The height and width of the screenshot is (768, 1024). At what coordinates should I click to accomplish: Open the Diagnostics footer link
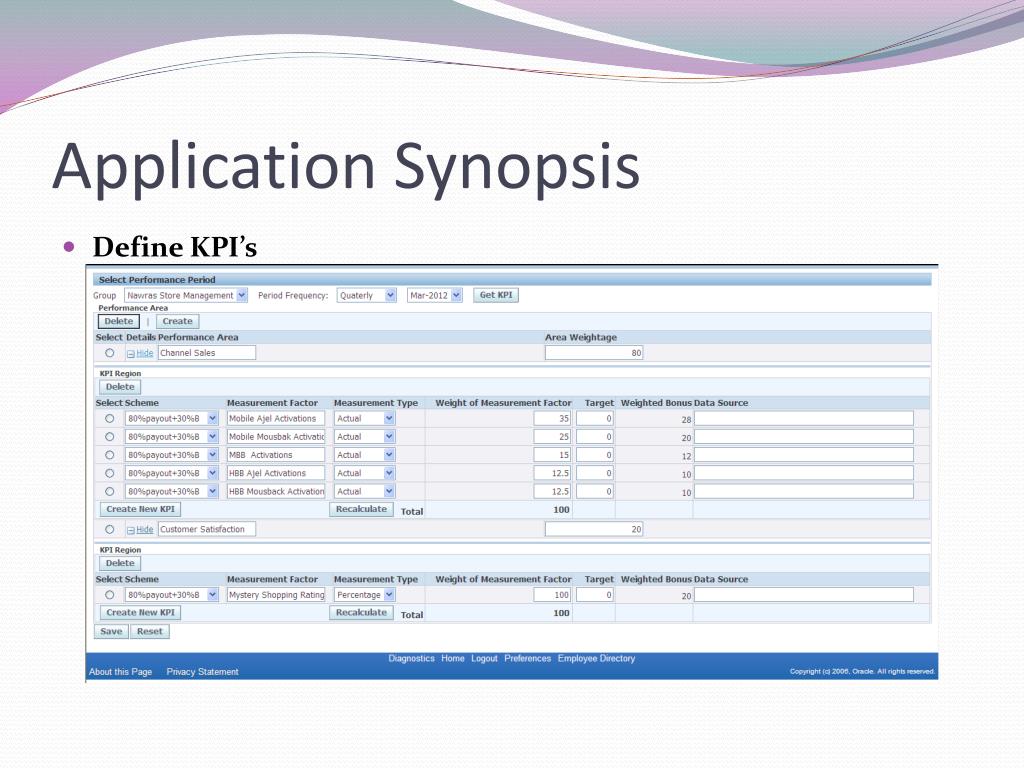(411, 658)
